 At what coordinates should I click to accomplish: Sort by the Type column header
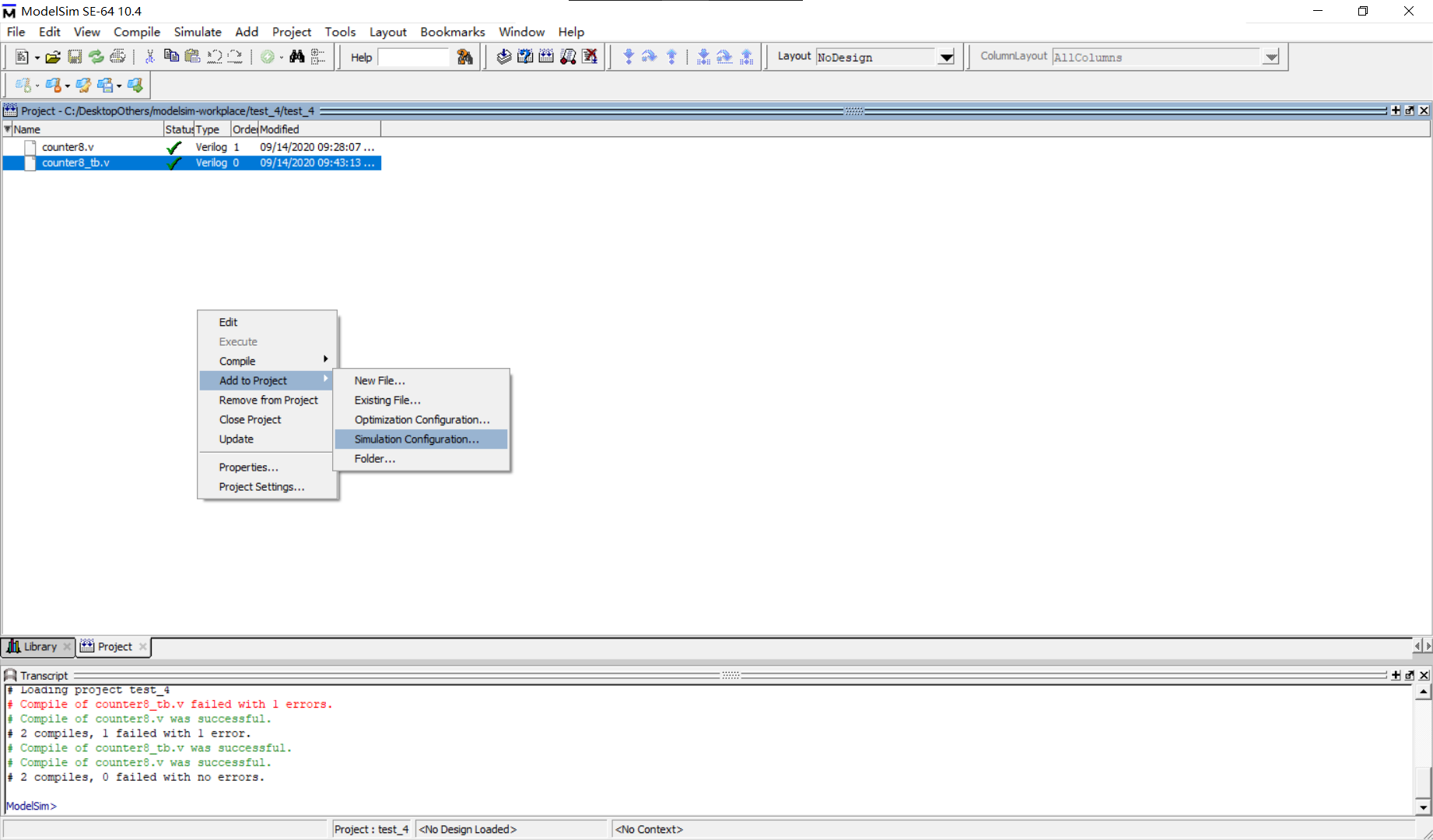[212, 129]
